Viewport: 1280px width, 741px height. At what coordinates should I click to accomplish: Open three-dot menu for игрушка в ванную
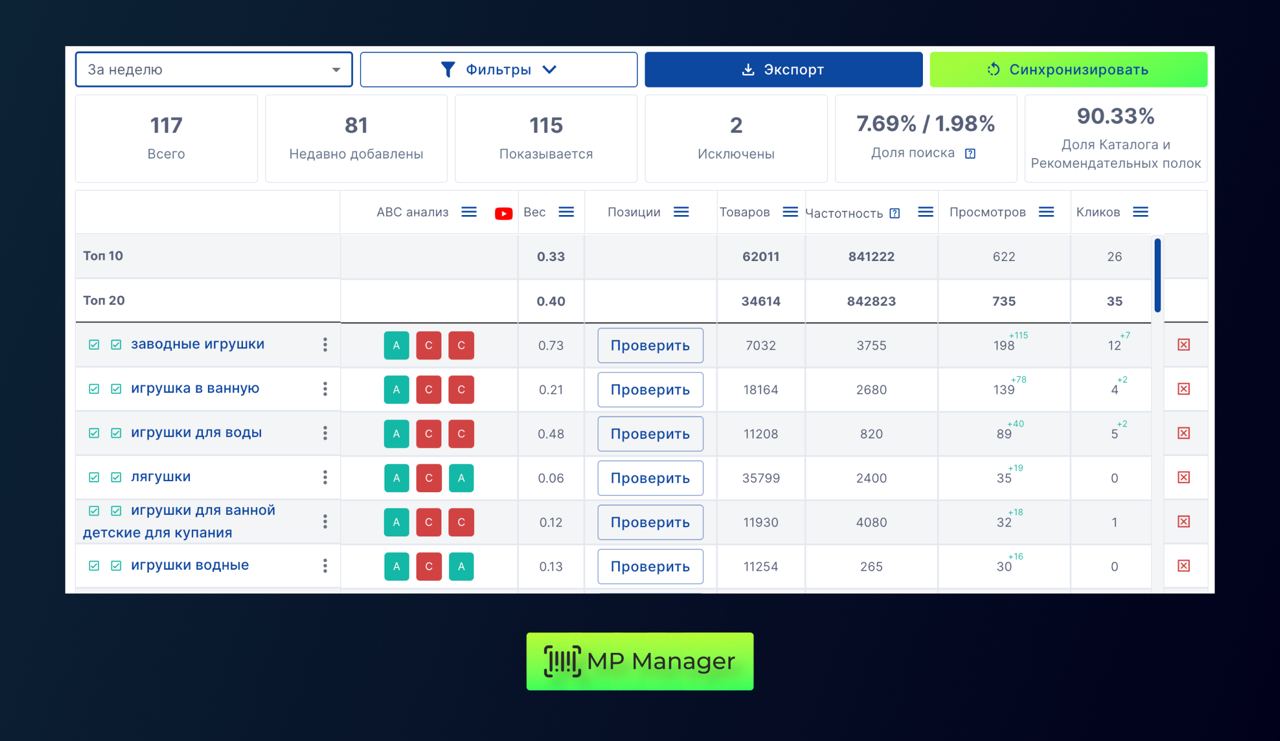(x=325, y=389)
